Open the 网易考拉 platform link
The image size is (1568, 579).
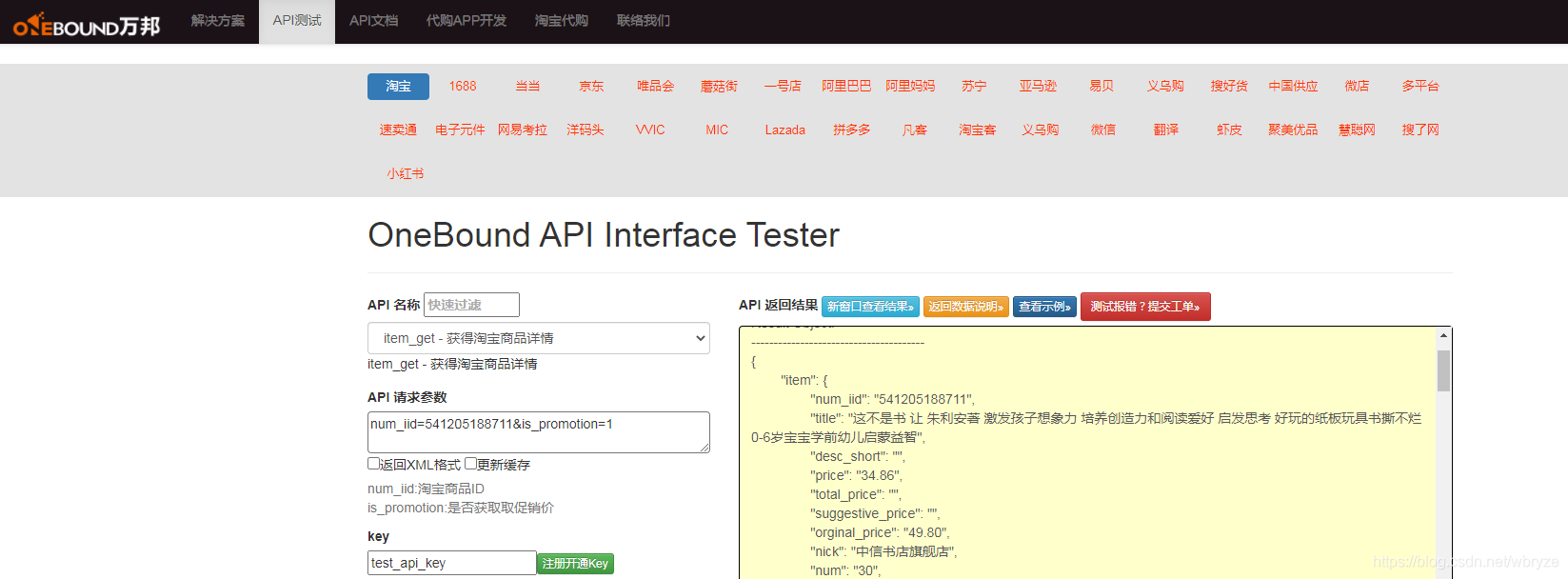pyautogui.click(x=523, y=130)
